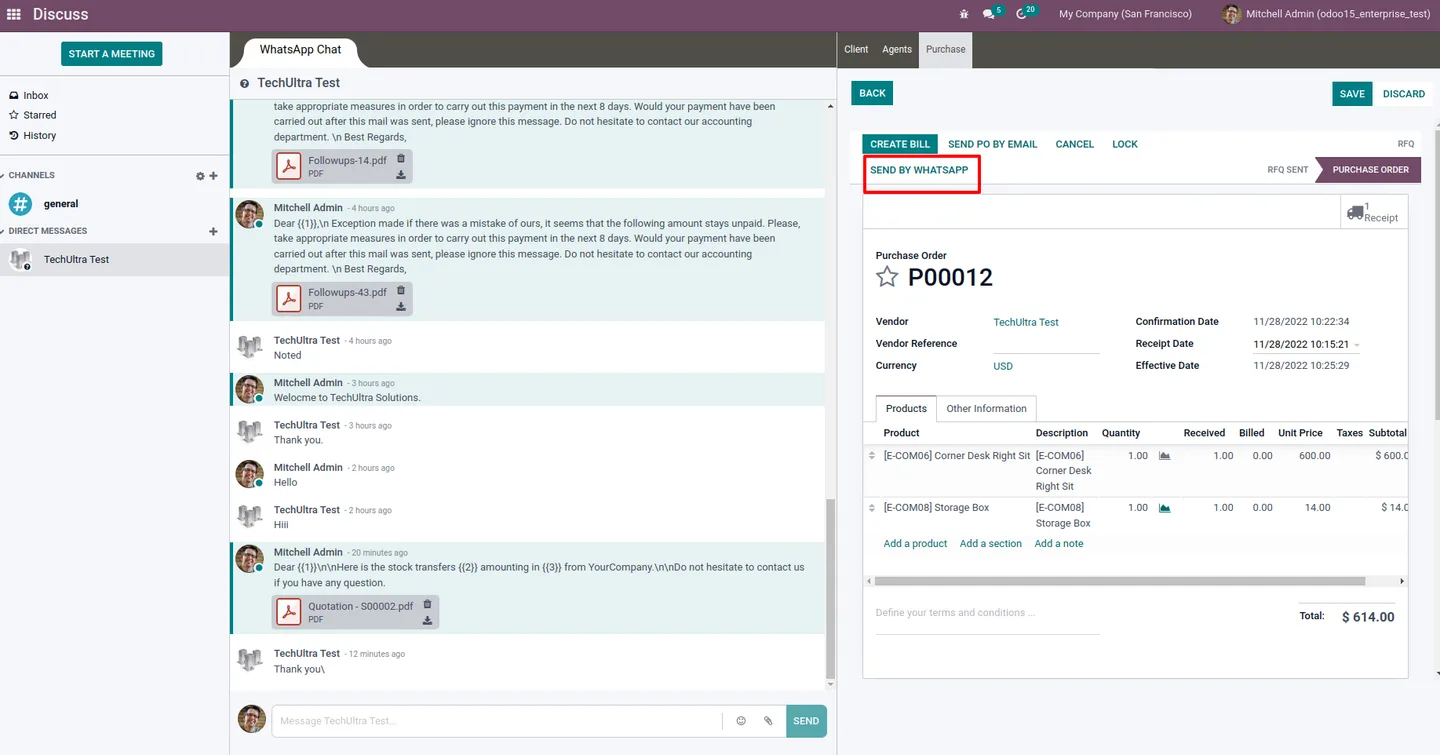This screenshot has height=755, width=1440.
Task: Delete the Quotation - S00002.pdf attachment
Action: click(427, 604)
